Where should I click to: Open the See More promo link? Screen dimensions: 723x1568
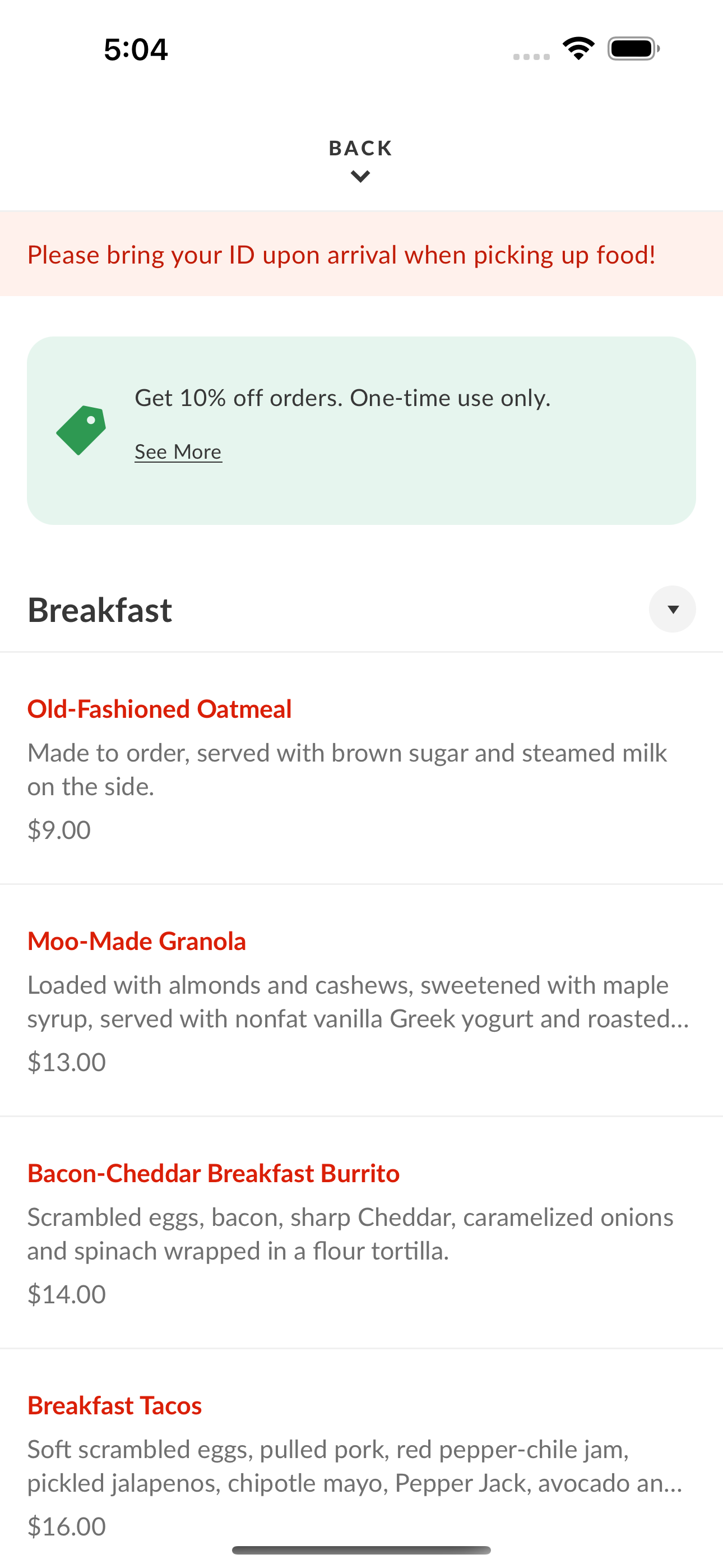(178, 451)
